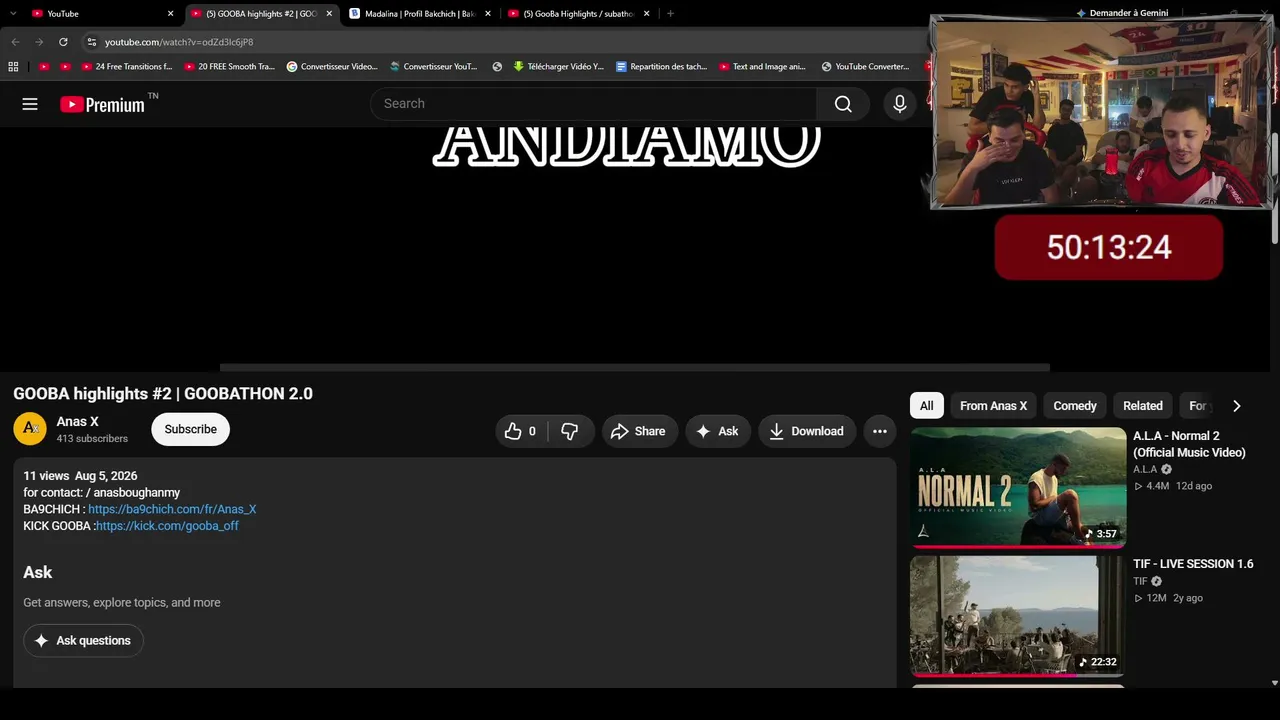Image resolution: width=1280 pixels, height=720 pixels.
Task: Click the Ask questions button
Action: coord(83,641)
